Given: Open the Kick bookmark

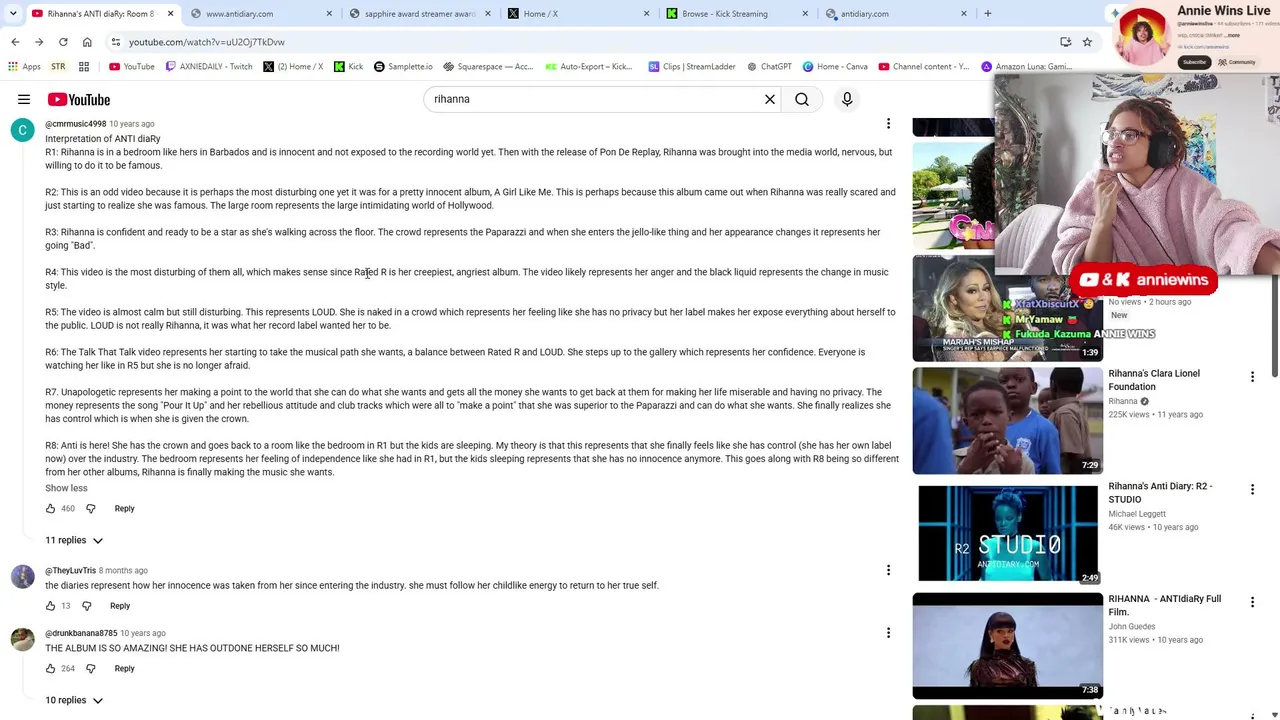Looking at the screenshot, I should (348, 67).
